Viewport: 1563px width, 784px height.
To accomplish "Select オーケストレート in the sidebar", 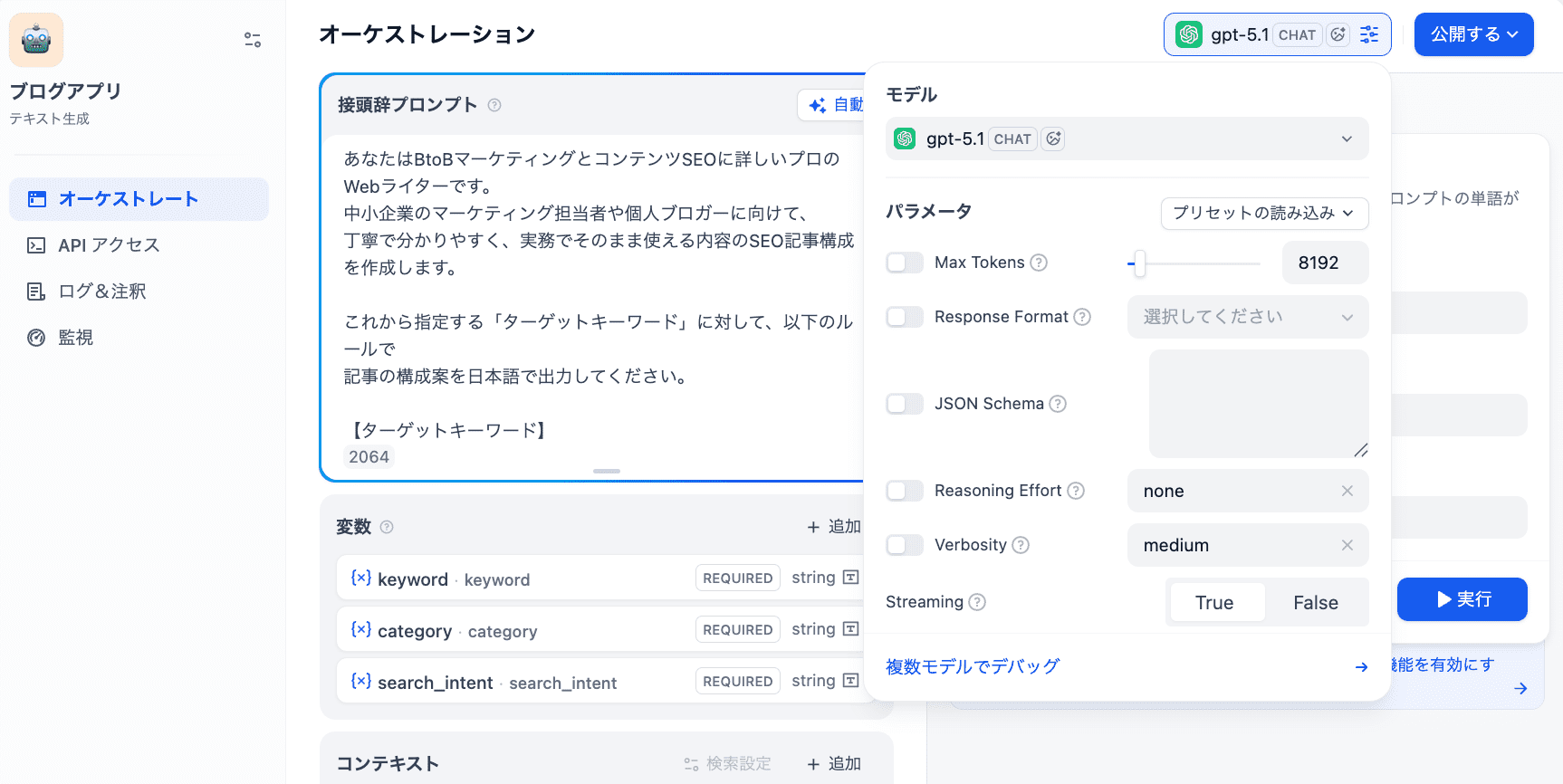I will pyautogui.click(x=139, y=199).
